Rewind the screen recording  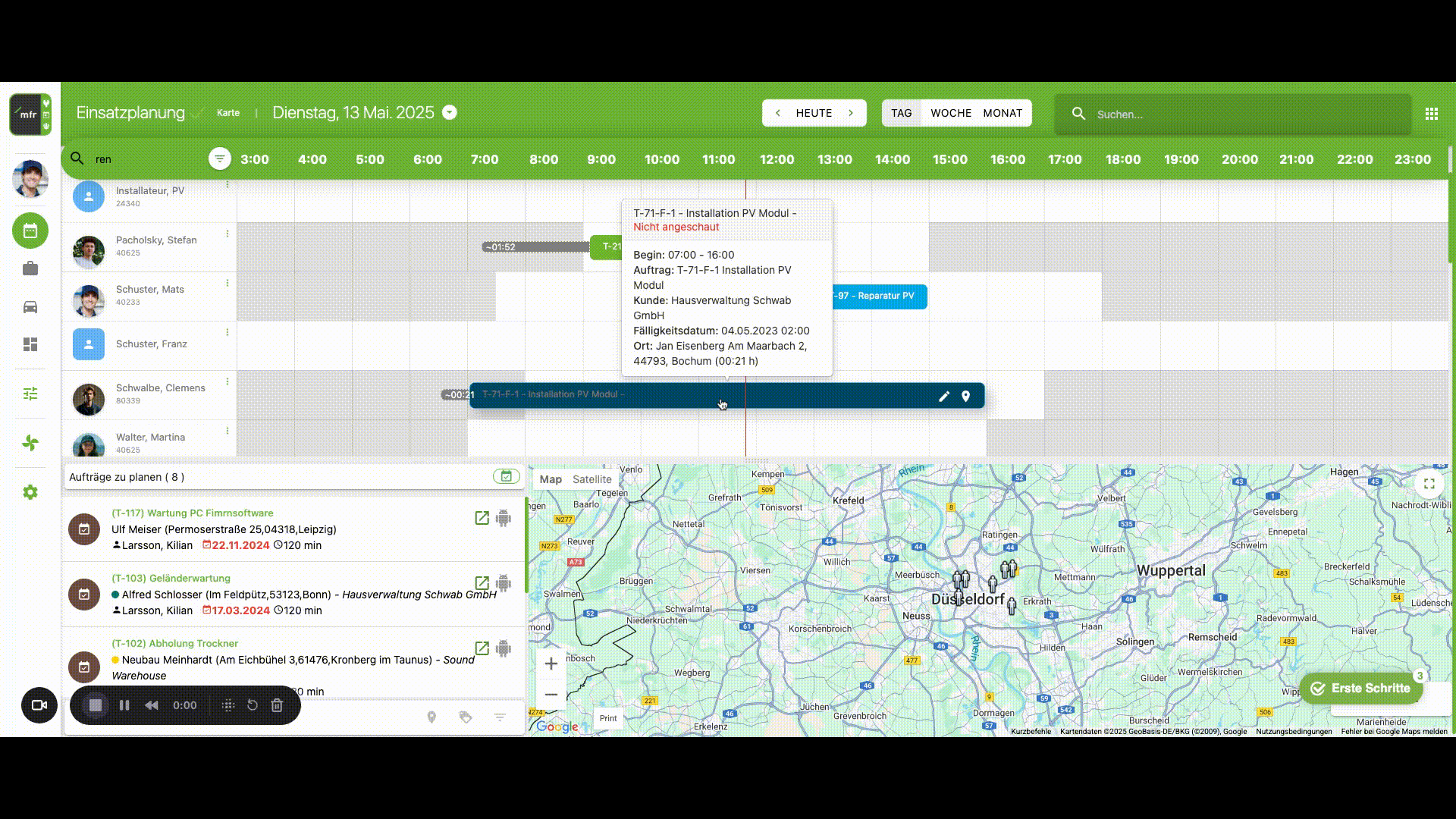(x=152, y=705)
